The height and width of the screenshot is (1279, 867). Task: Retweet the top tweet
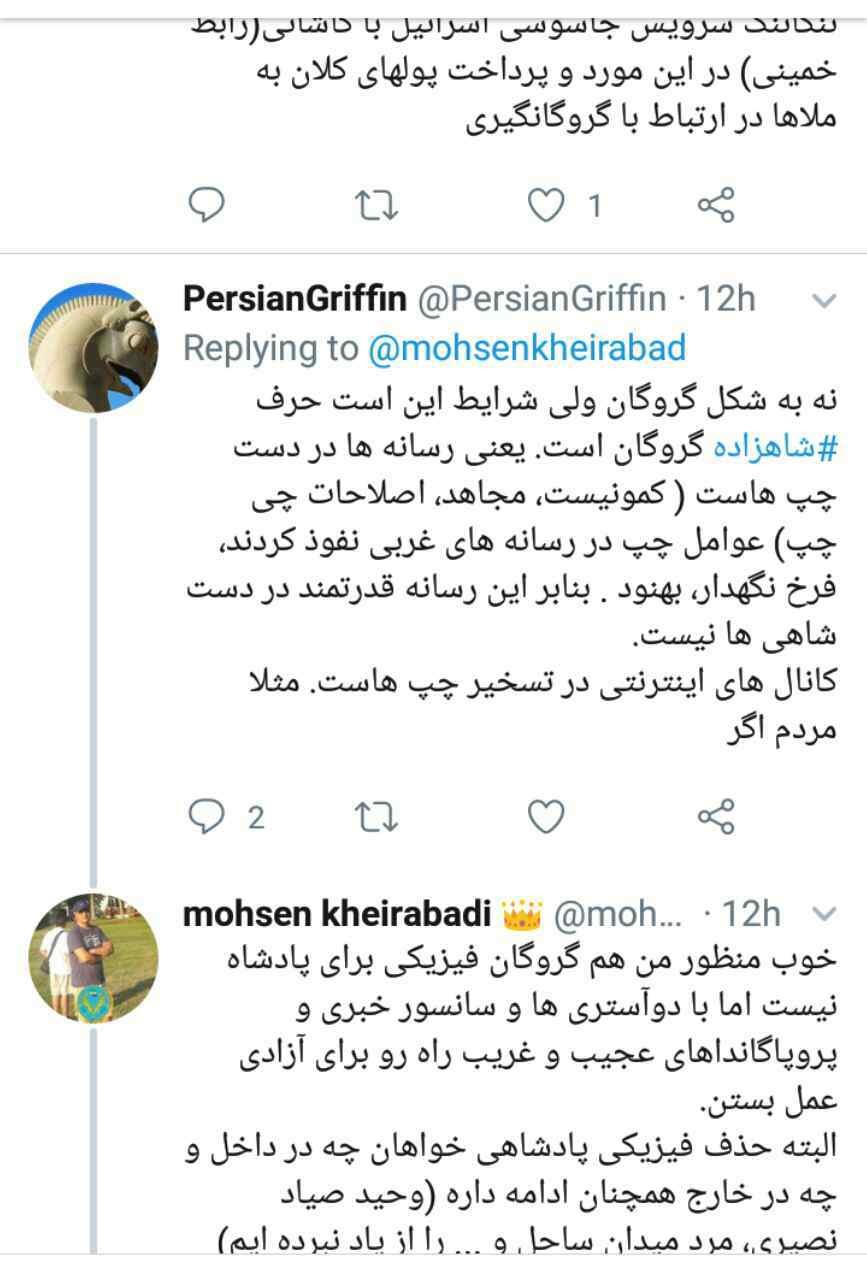[x=377, y=206]
